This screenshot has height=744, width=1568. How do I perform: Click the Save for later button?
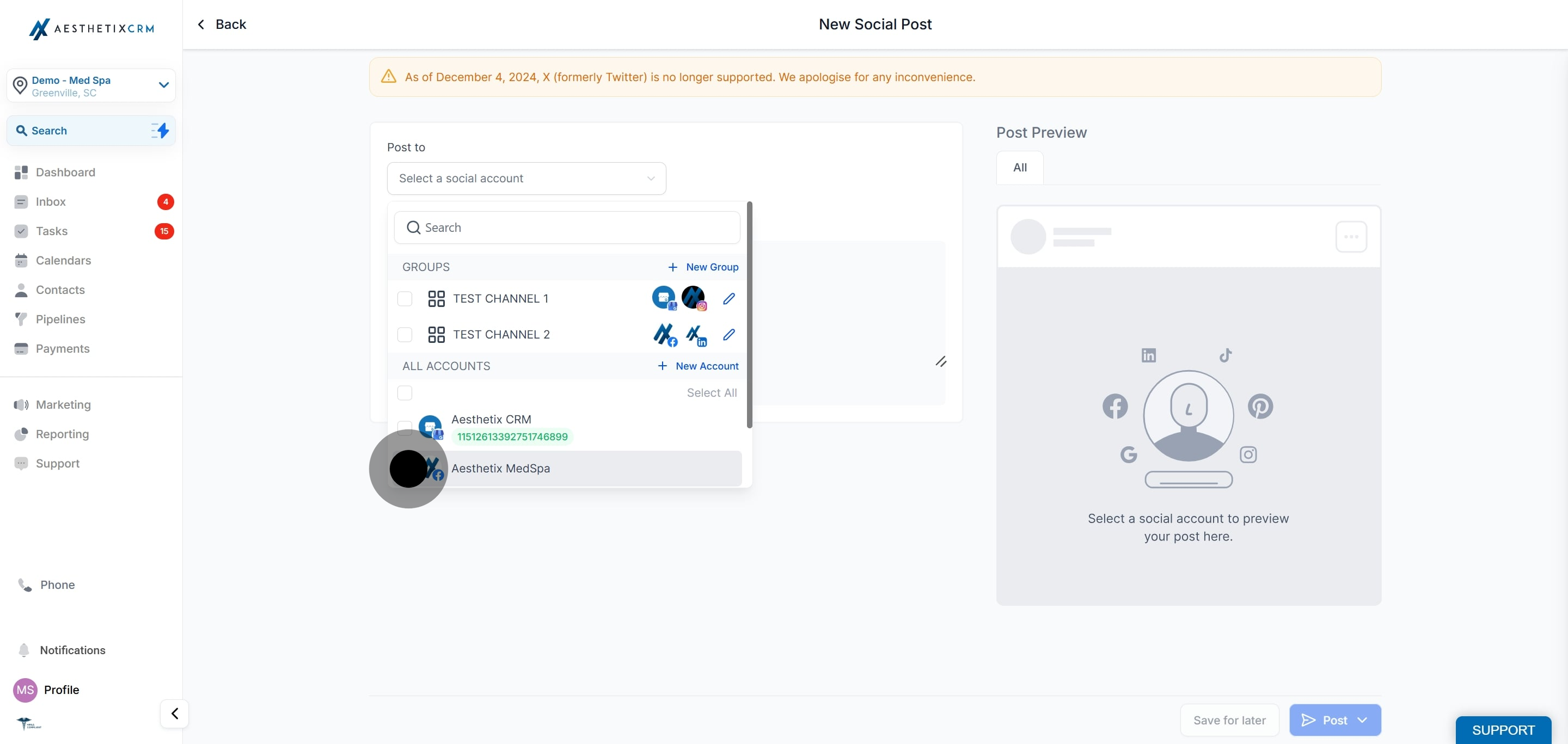pyautogui.click(x=1229, y=720)
